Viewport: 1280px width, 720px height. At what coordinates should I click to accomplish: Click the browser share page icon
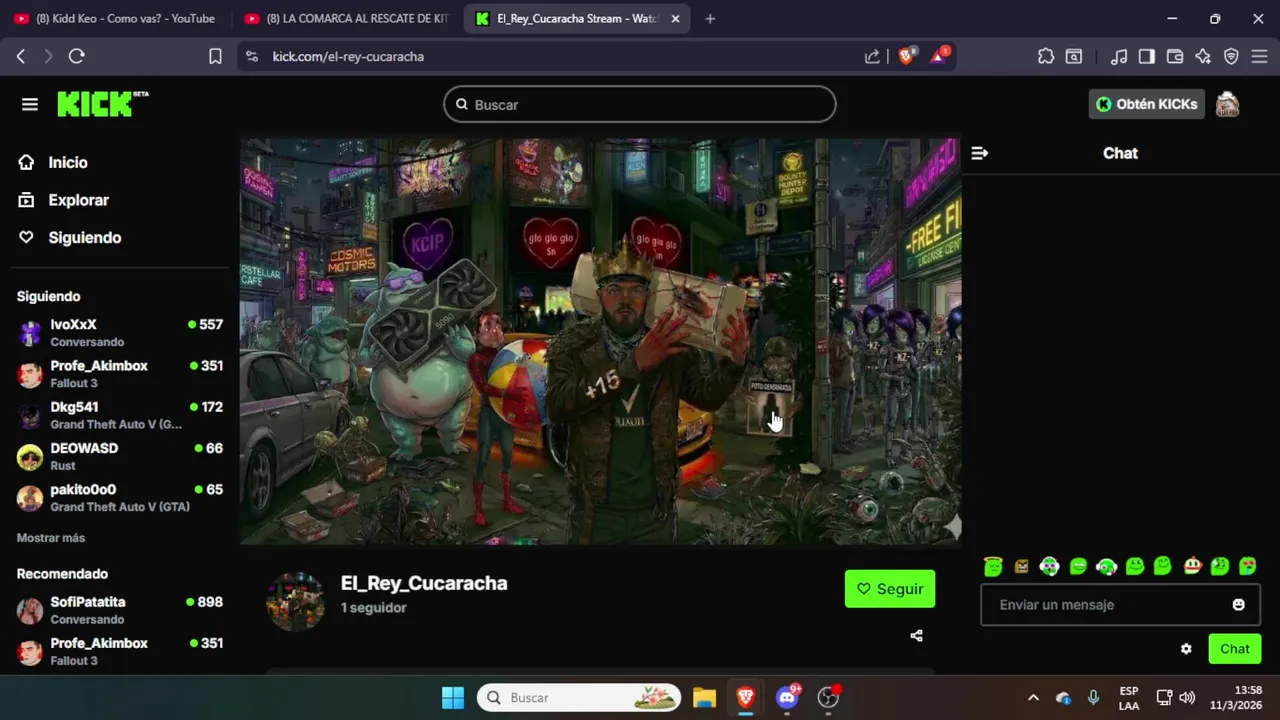[x=872, y=57]
